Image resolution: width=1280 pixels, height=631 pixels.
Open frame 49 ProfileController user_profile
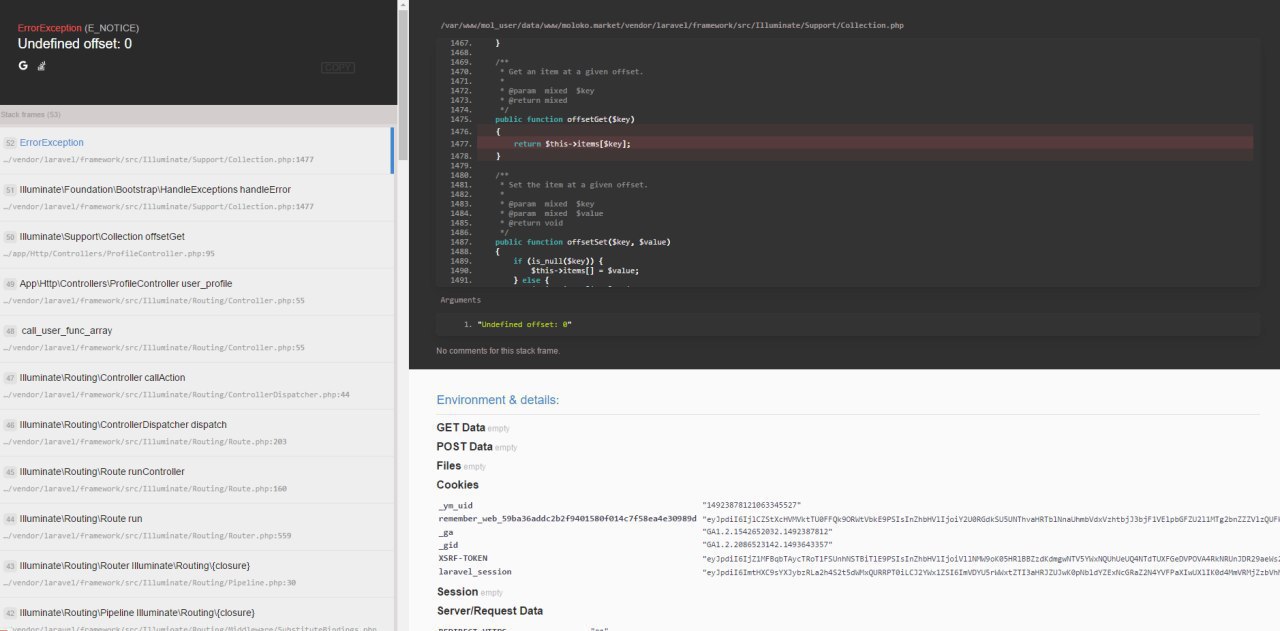[197, 291]
